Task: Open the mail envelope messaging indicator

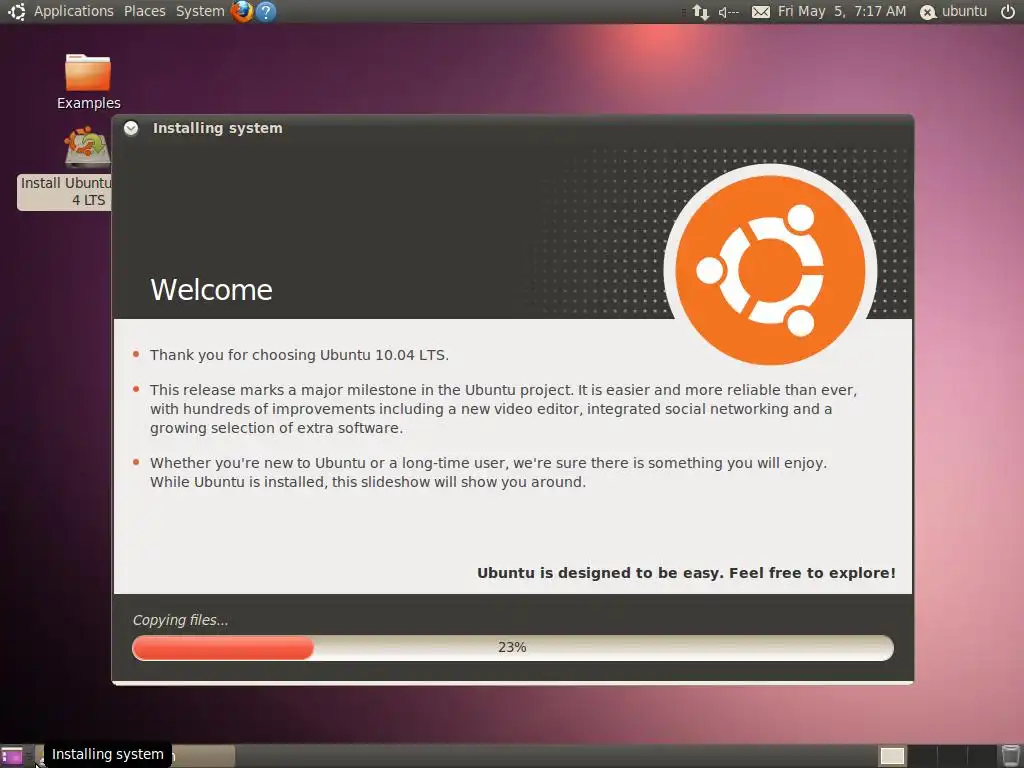Action: [x=761, y=12]
